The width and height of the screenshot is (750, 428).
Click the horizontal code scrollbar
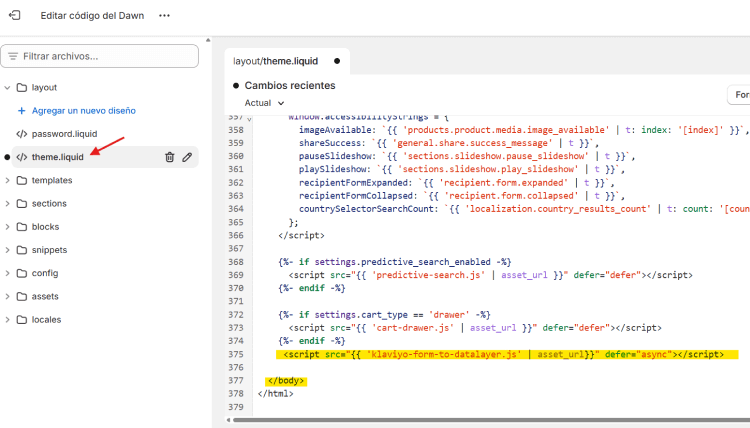click(x=491, y=420)
